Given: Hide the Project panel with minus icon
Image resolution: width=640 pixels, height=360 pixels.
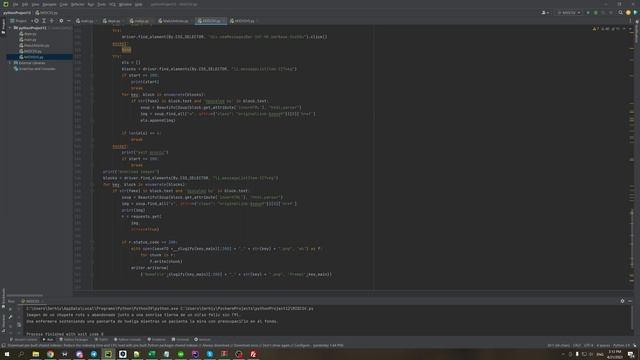Looking at the screenshot, I should click(69, 21).
